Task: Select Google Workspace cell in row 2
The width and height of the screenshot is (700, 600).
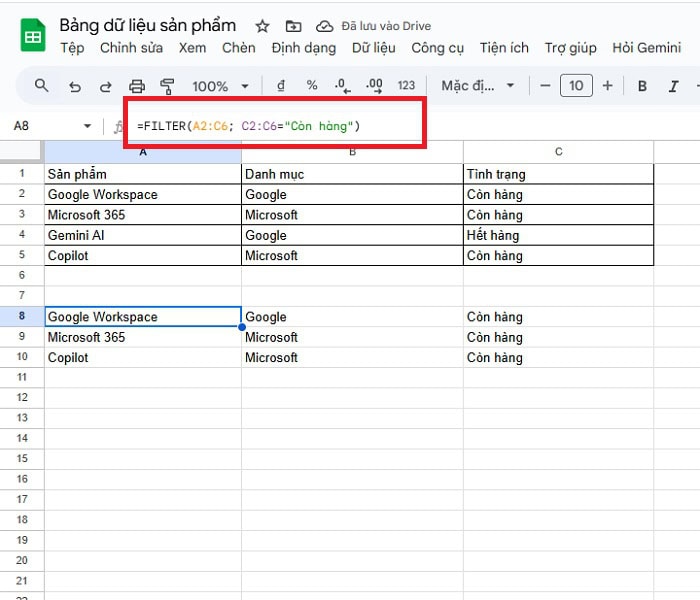Action: click(x=143, y=194)
